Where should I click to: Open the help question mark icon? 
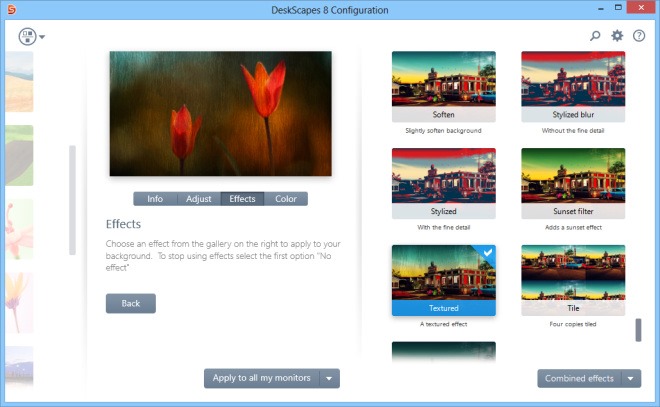pos(639,36)
